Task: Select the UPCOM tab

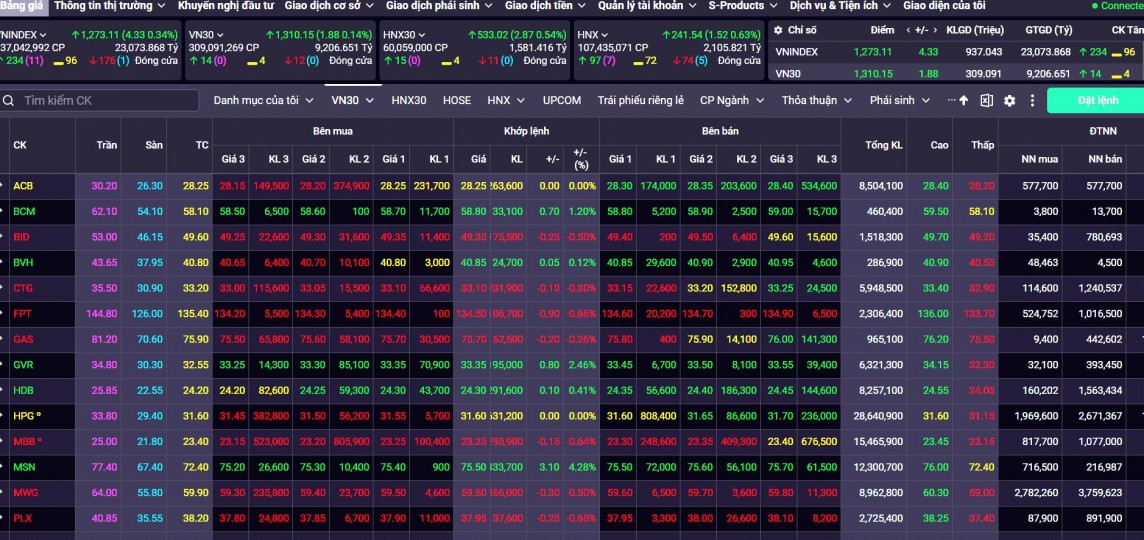Action: click(562, 100)
